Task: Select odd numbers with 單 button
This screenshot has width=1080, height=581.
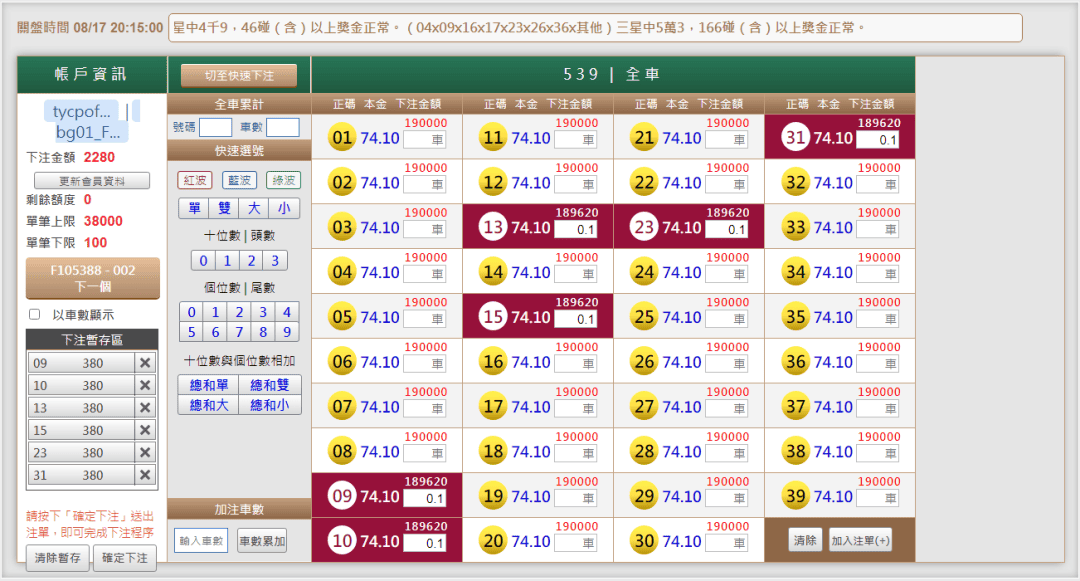Action: tap(194, 209)
